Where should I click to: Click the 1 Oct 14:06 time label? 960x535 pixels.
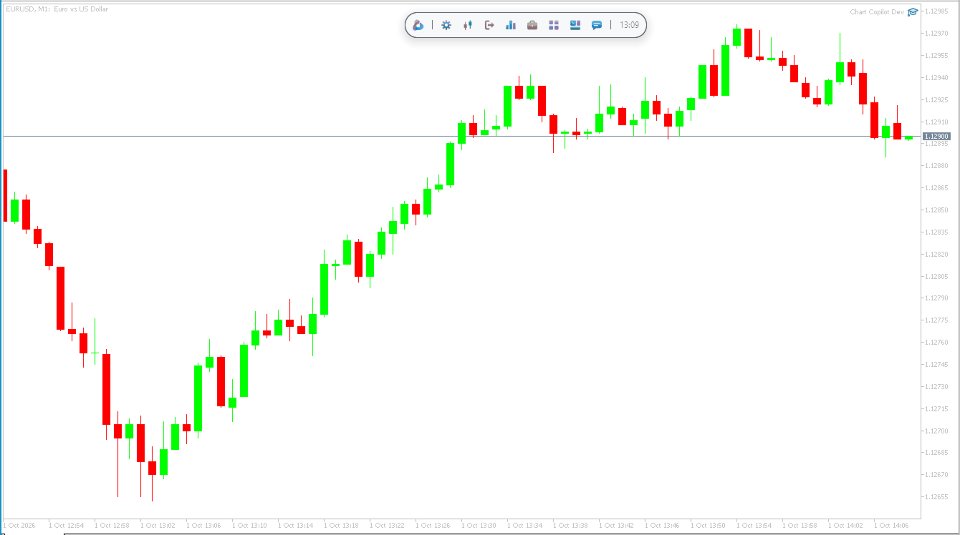click(x=891, y=525)
